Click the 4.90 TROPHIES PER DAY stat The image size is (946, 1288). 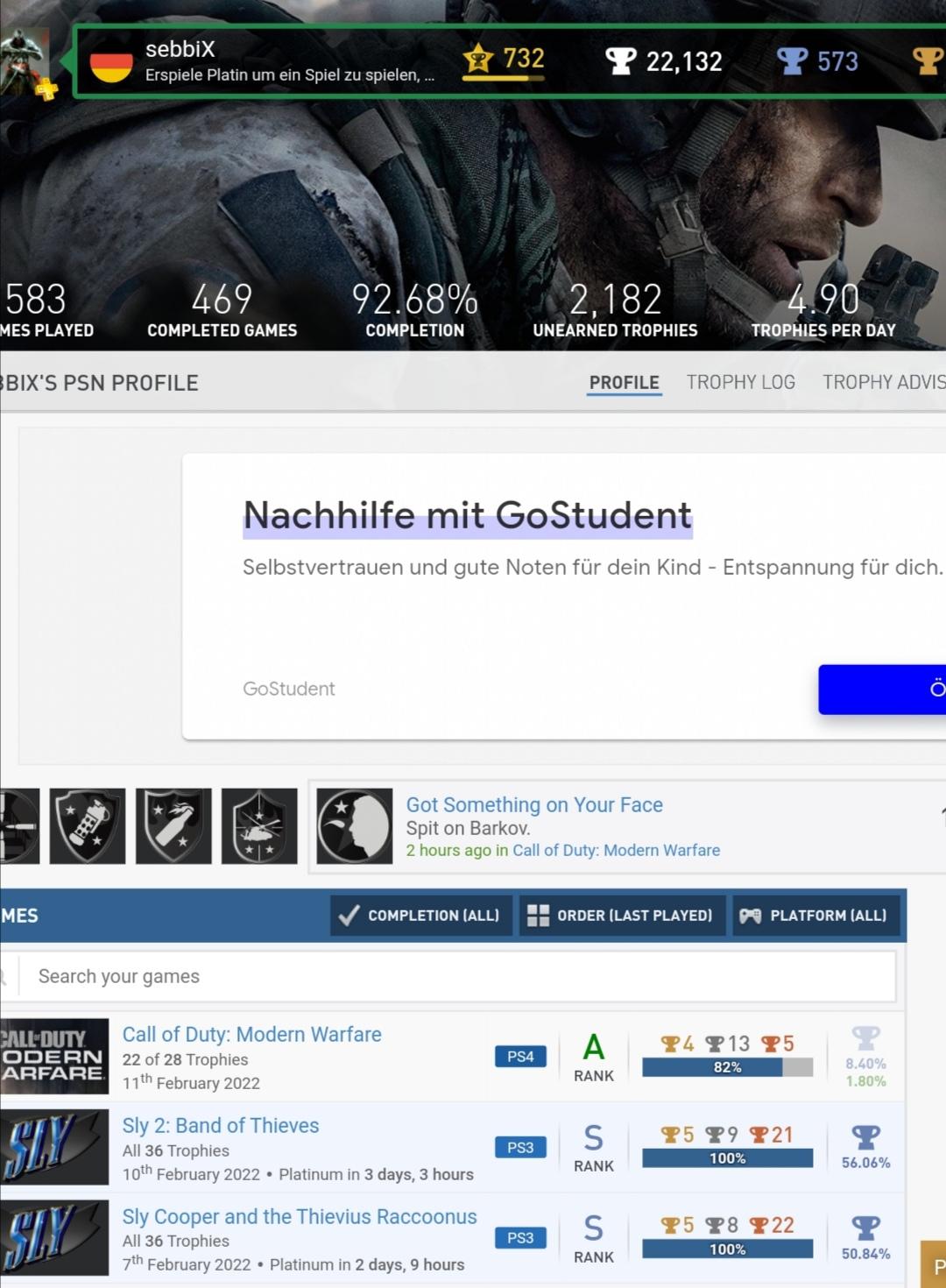click(823, 310)
